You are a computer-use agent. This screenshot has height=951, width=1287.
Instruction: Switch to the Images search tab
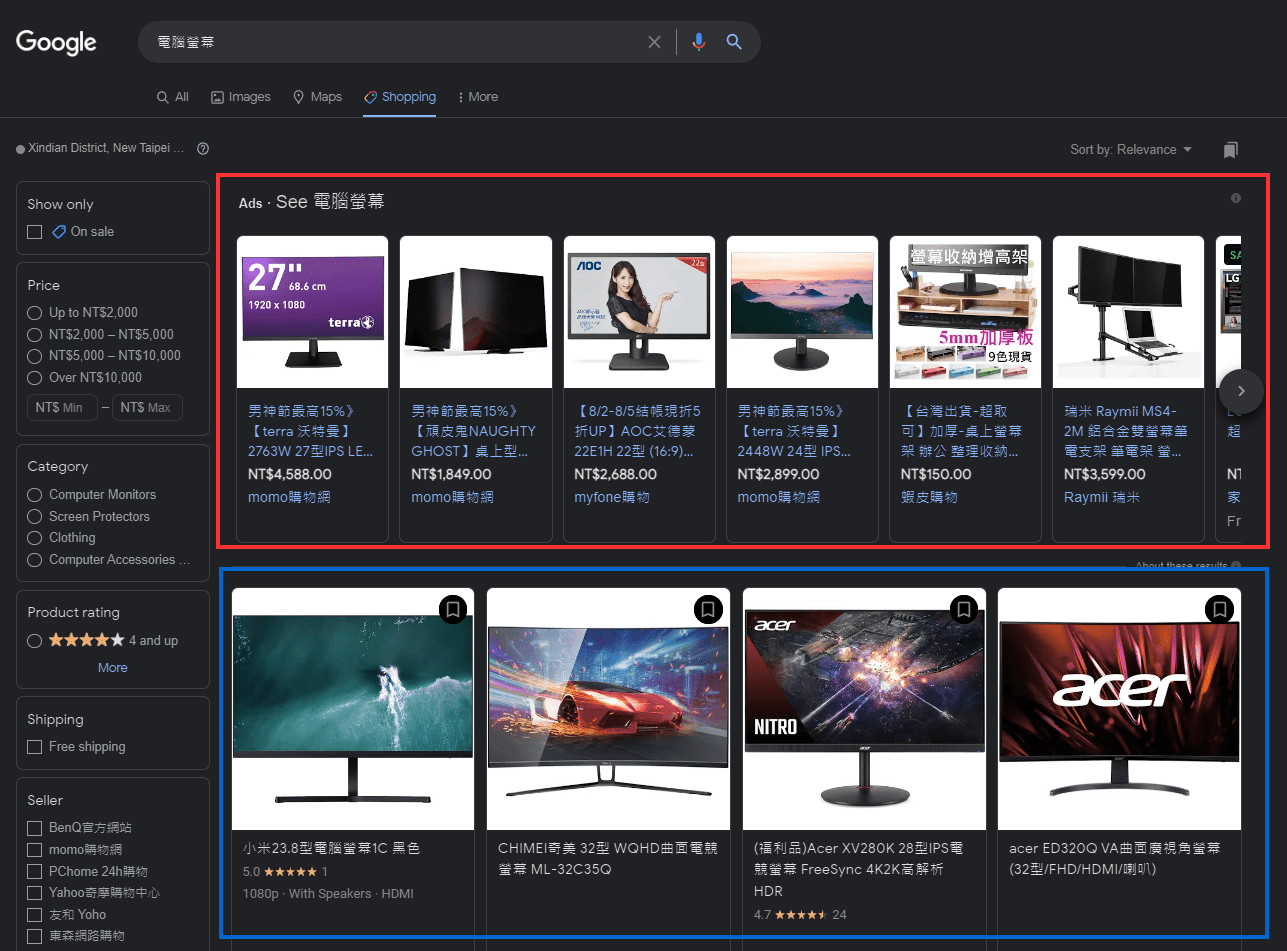click(240, 96)
